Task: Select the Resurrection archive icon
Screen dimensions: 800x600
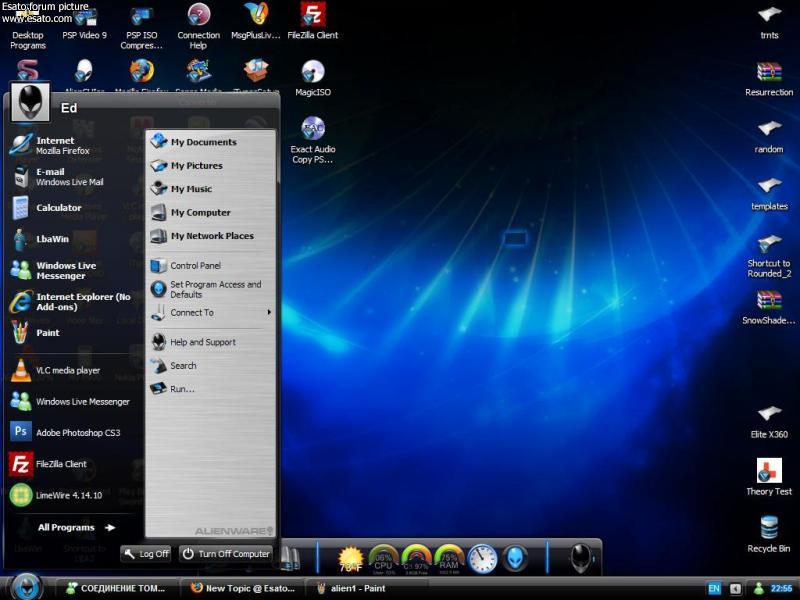Action: 769,79
